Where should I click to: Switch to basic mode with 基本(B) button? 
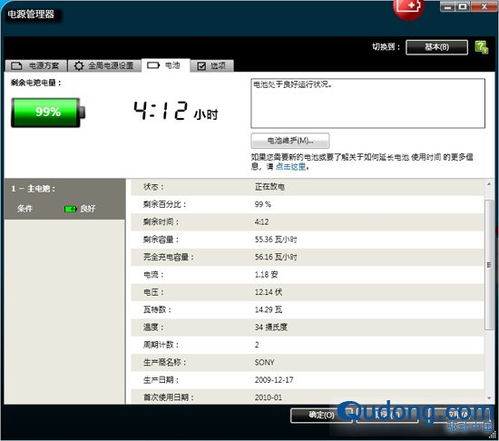[437, 47]
